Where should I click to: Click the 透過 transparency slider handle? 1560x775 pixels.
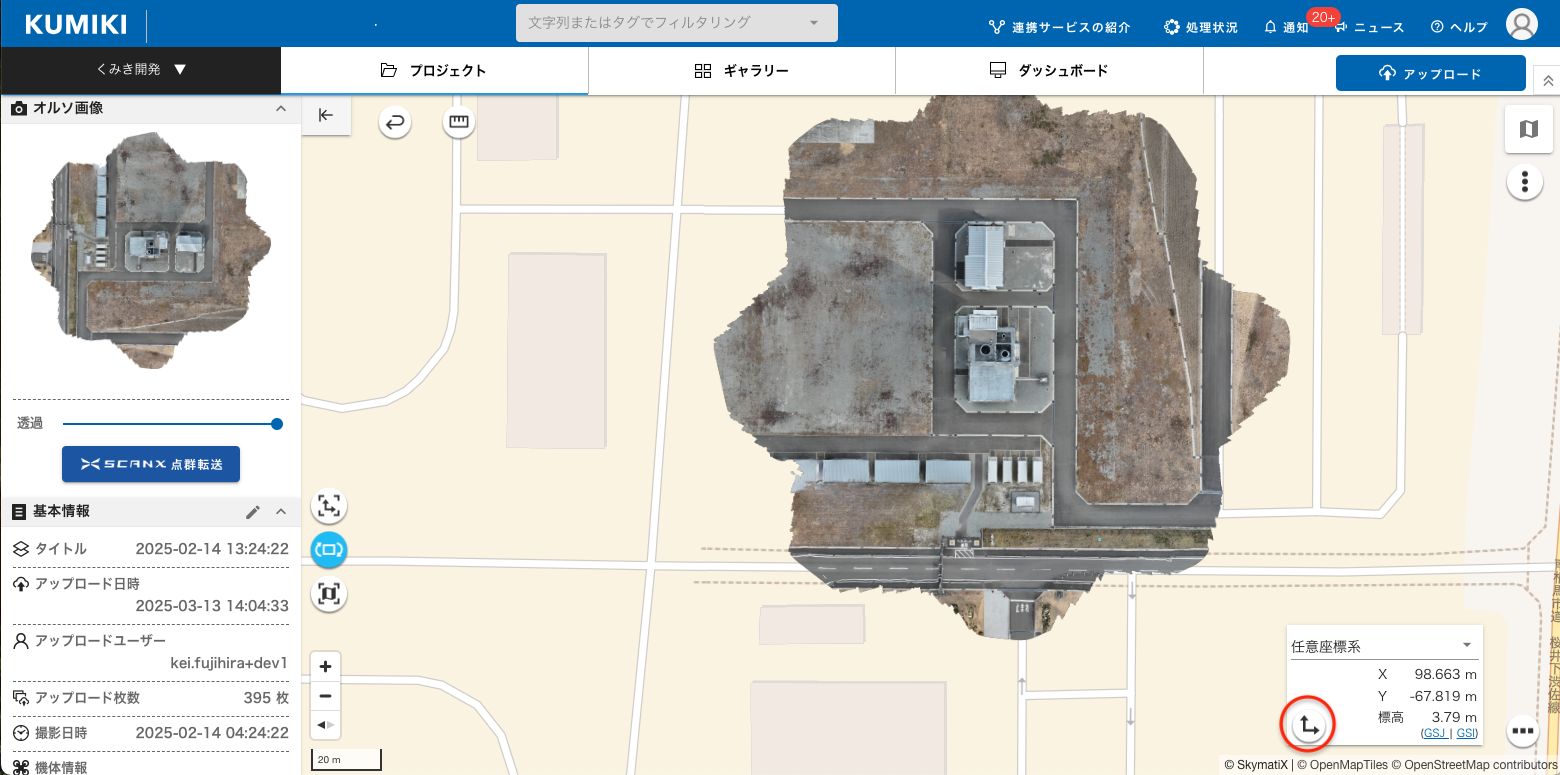277,424
